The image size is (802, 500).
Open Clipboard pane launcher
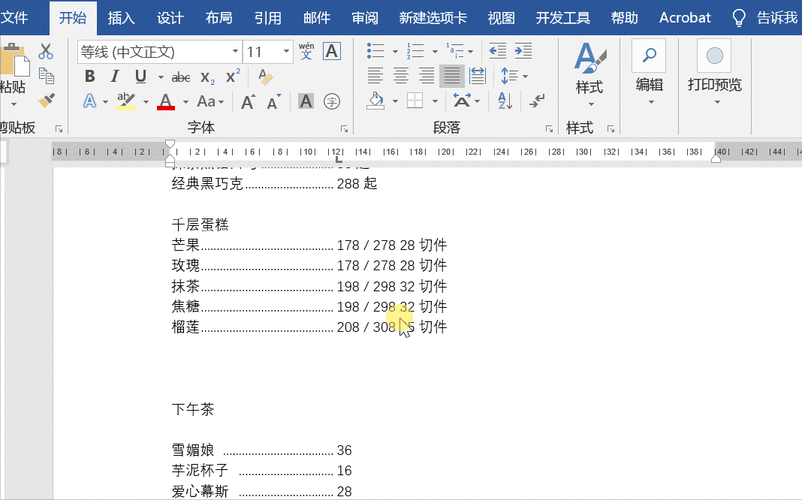[x=59, y=129]
